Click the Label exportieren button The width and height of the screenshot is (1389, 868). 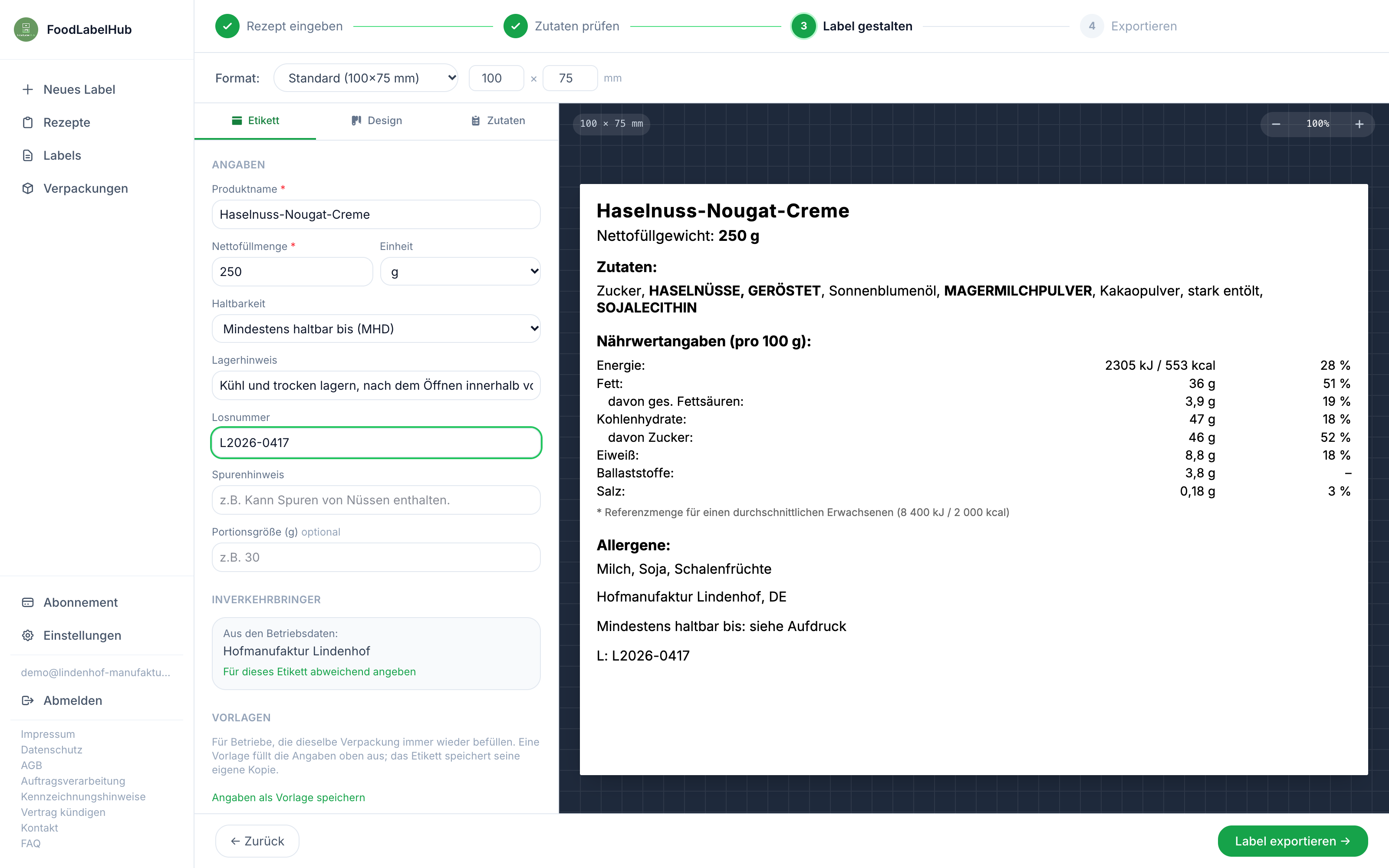1293,841
